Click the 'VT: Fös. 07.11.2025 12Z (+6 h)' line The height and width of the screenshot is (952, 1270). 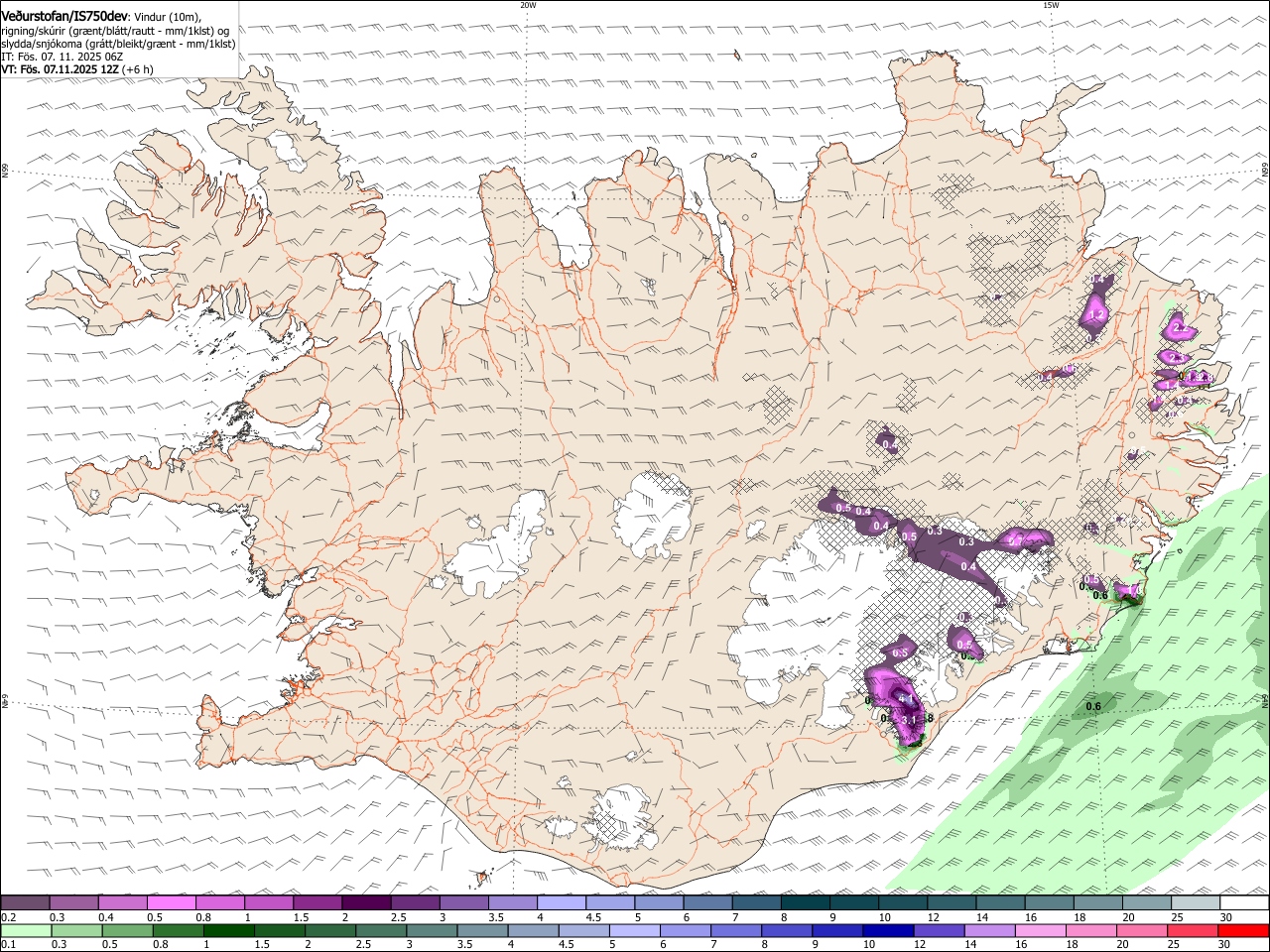click(77, 69)
